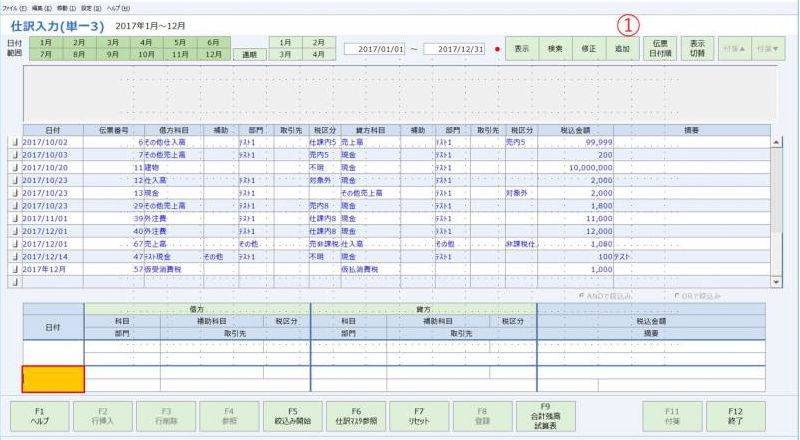Click the 伝票日付順 sort button
This screenshot has width=800, height=440.
[x=660, y=49]
